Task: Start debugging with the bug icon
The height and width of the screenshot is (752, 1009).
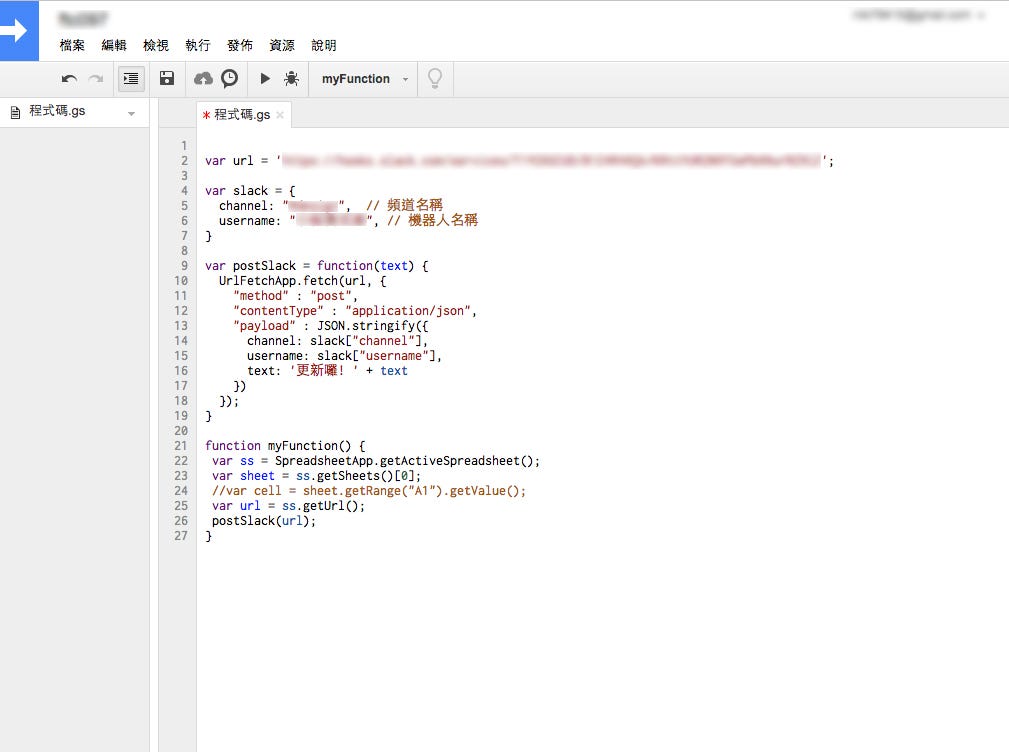Action: coord(291,78)
